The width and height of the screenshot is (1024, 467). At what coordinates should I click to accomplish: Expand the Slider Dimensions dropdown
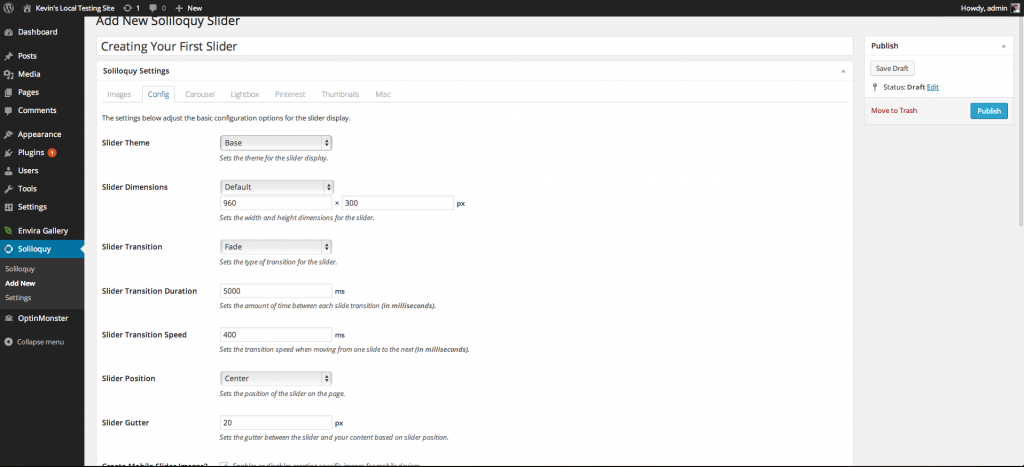[277, 186]
